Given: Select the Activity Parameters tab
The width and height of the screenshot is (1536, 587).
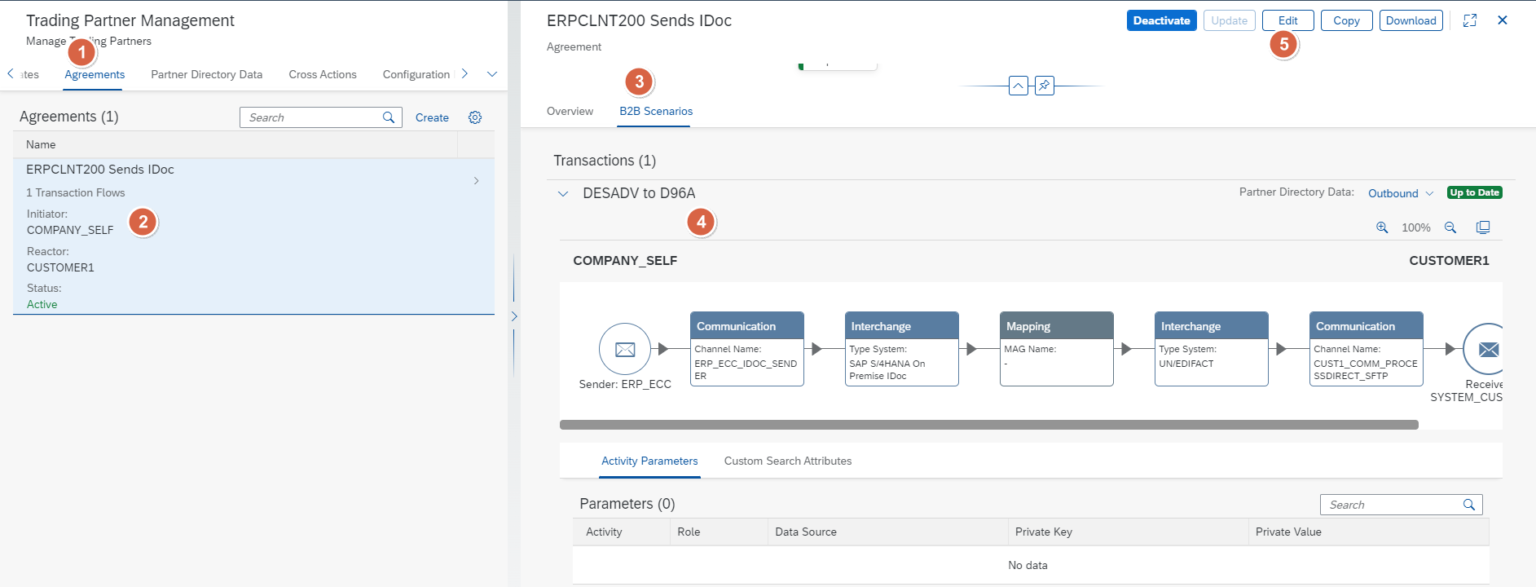Looking at the screenshot, I should (x=649, y=461).
